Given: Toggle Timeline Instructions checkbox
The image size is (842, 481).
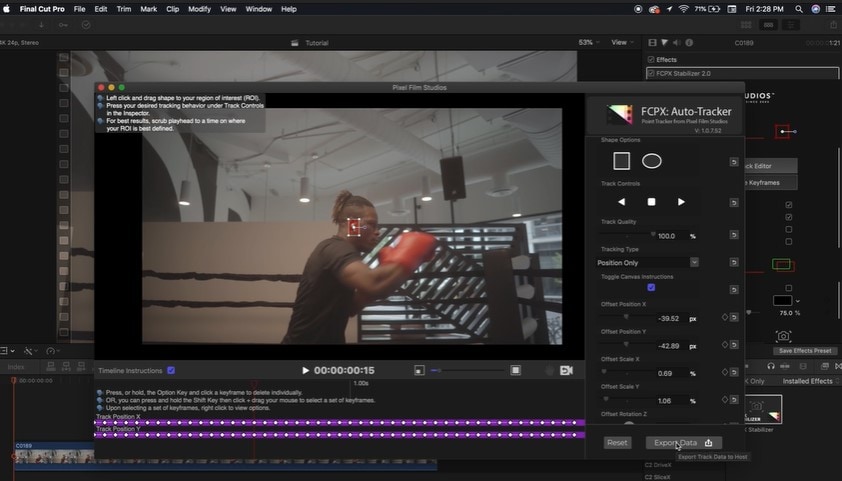Looking at the screenshot, I should click(171, 370).
